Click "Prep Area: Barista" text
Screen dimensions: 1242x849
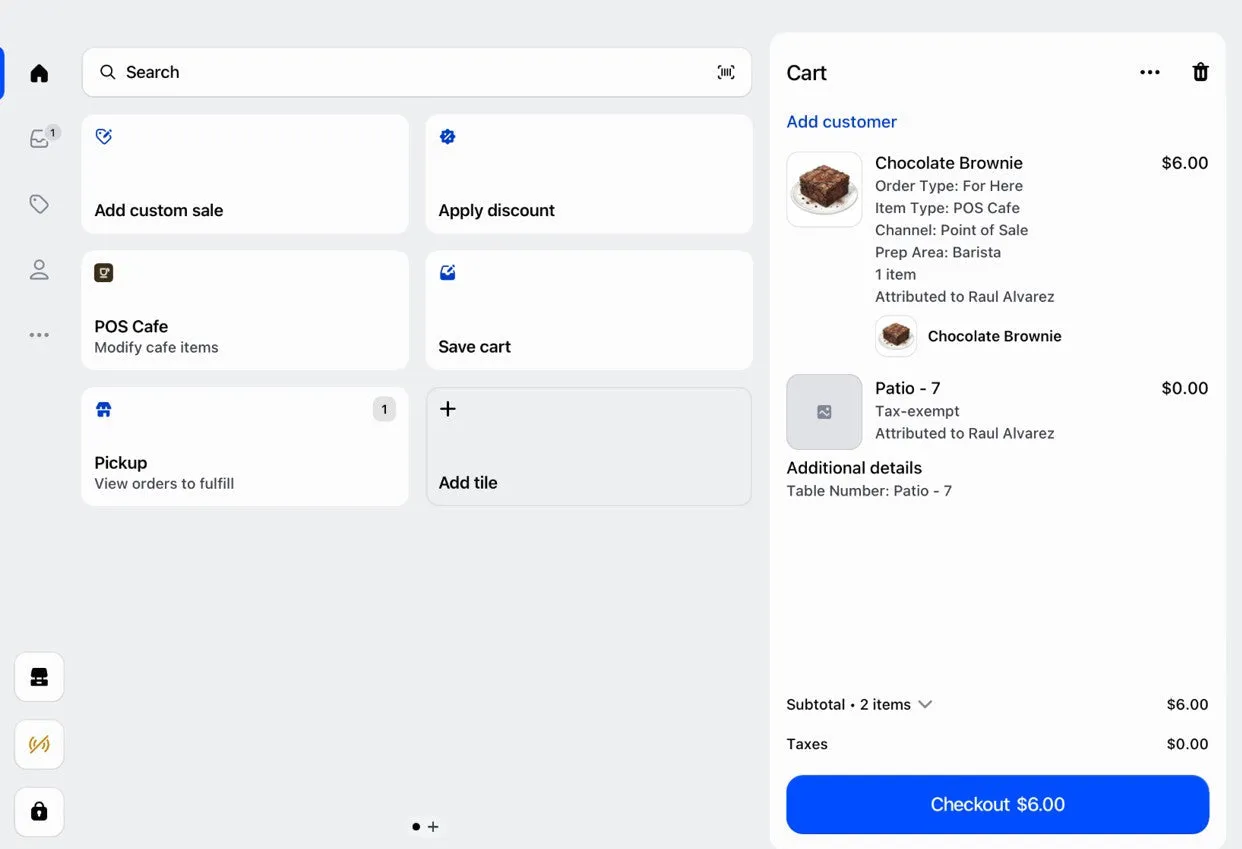938,252
